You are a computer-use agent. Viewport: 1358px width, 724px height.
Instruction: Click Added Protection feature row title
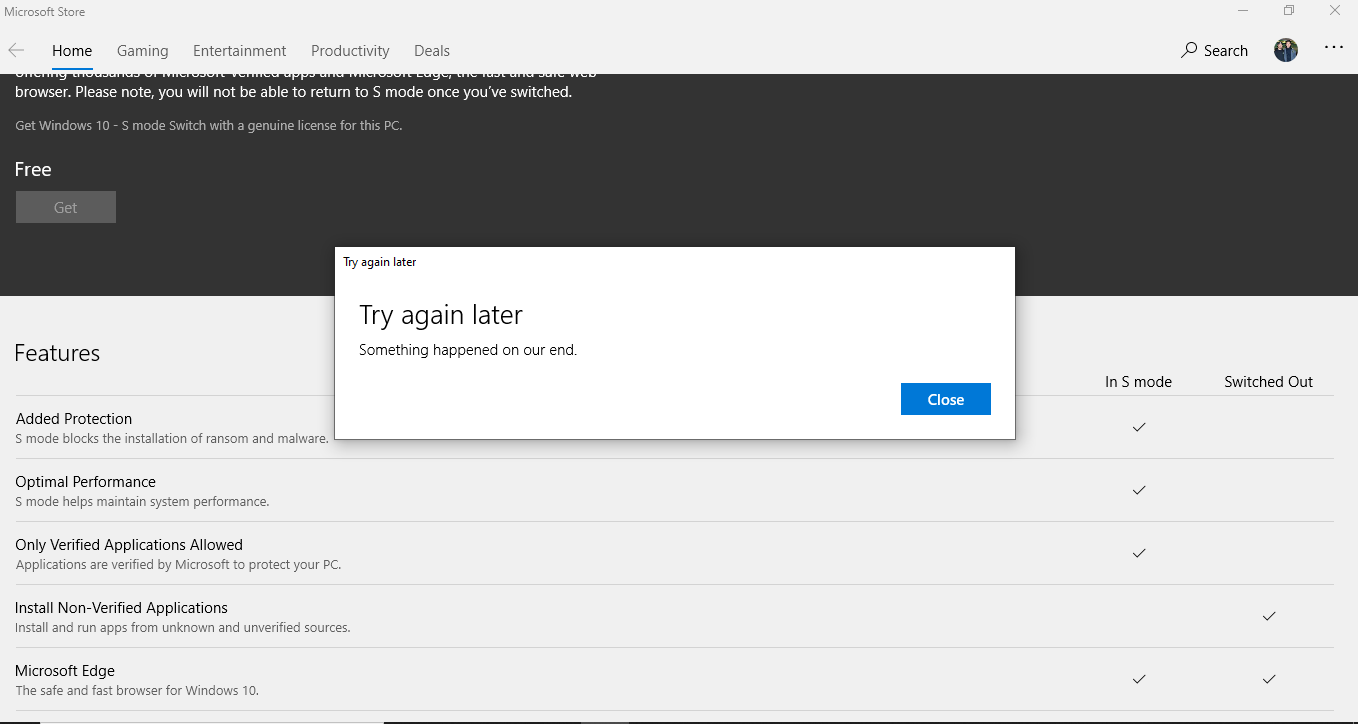click(x=74, y=419)
